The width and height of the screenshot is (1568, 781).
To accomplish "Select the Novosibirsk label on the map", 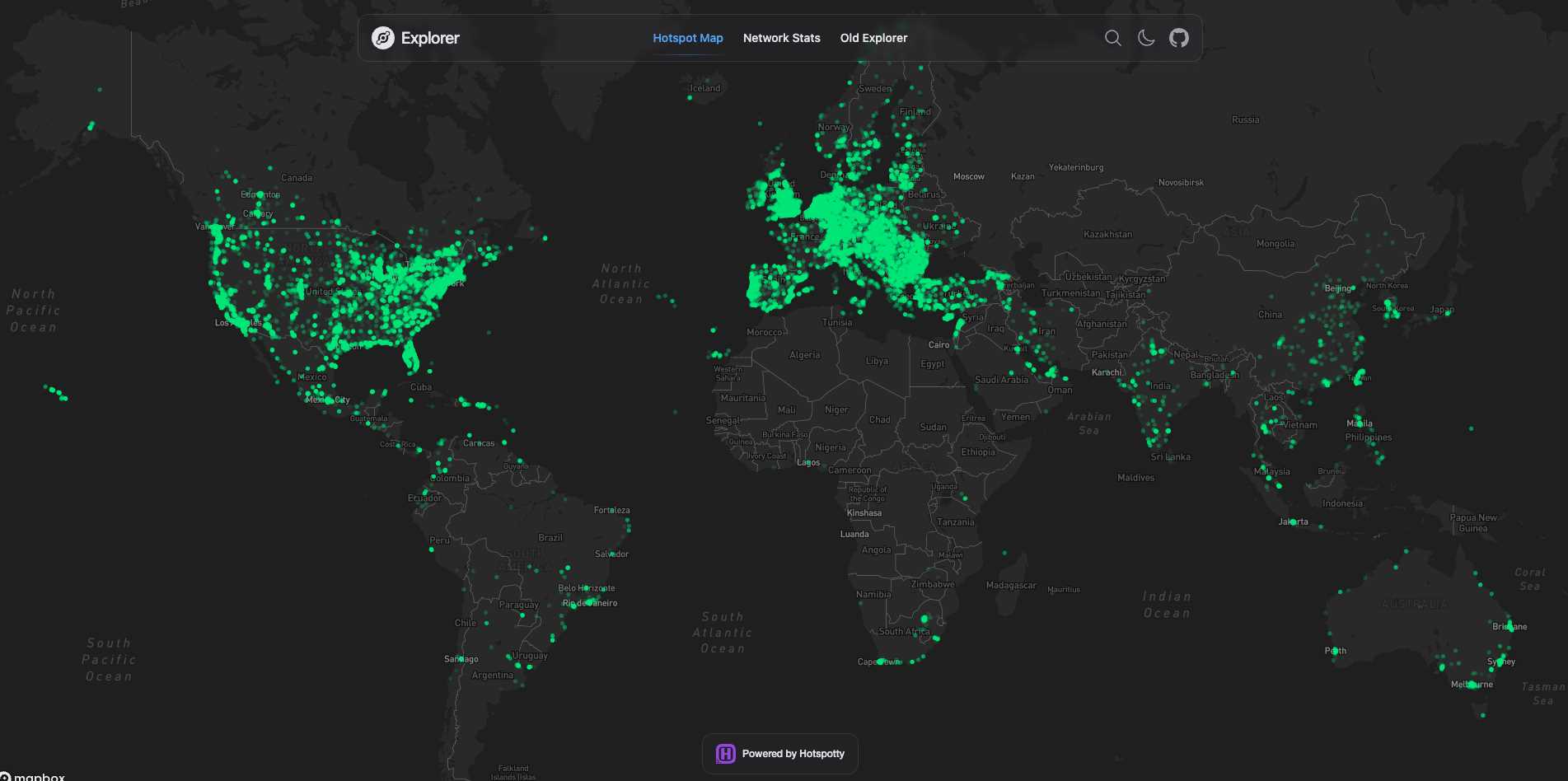I will (x=1180, y=182).
